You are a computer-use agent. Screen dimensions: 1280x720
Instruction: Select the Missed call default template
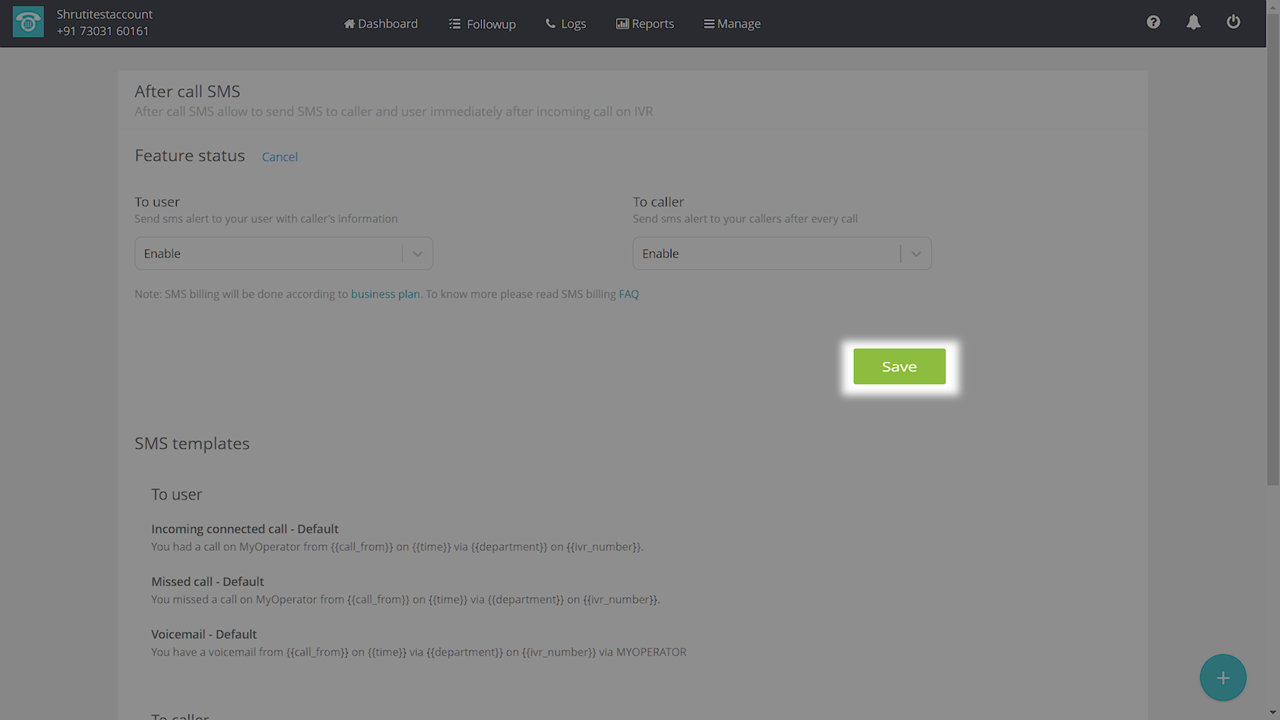pyautogui.click(x=208, y=581)
